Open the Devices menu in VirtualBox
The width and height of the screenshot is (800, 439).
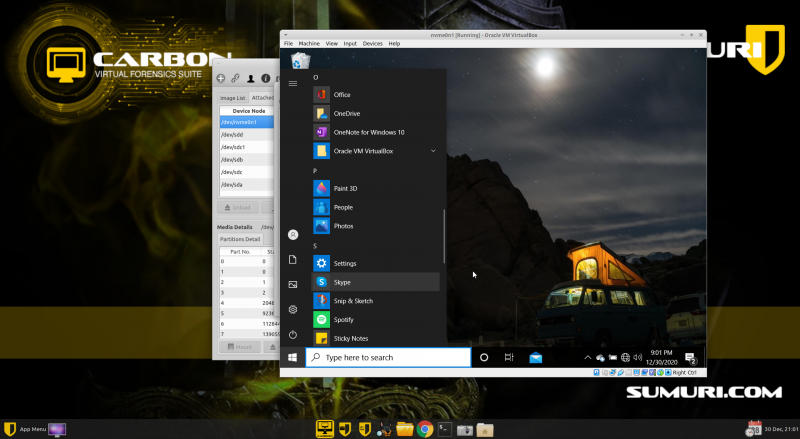coord(372,44)
